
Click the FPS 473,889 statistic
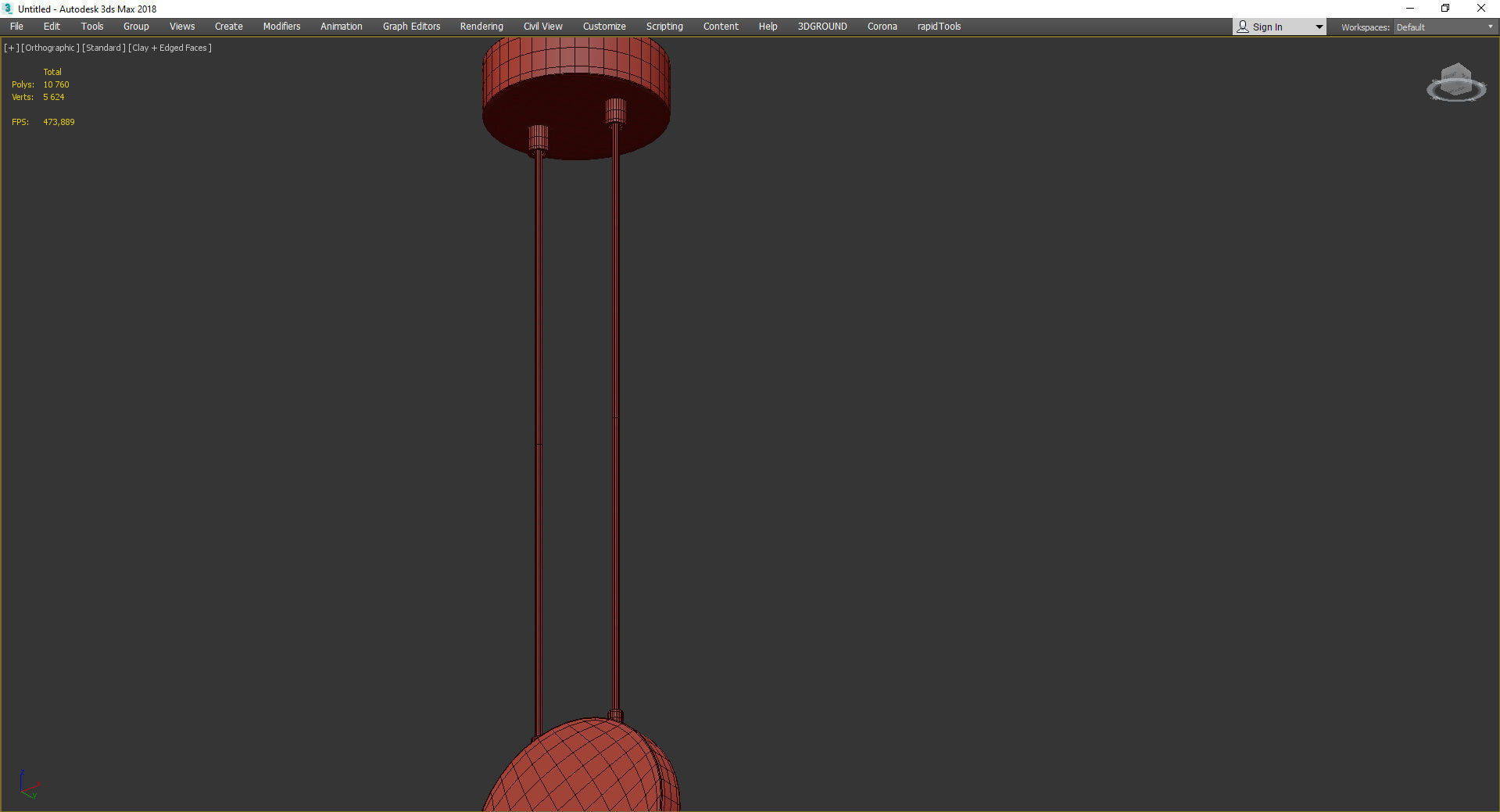[x=59, y=122]
